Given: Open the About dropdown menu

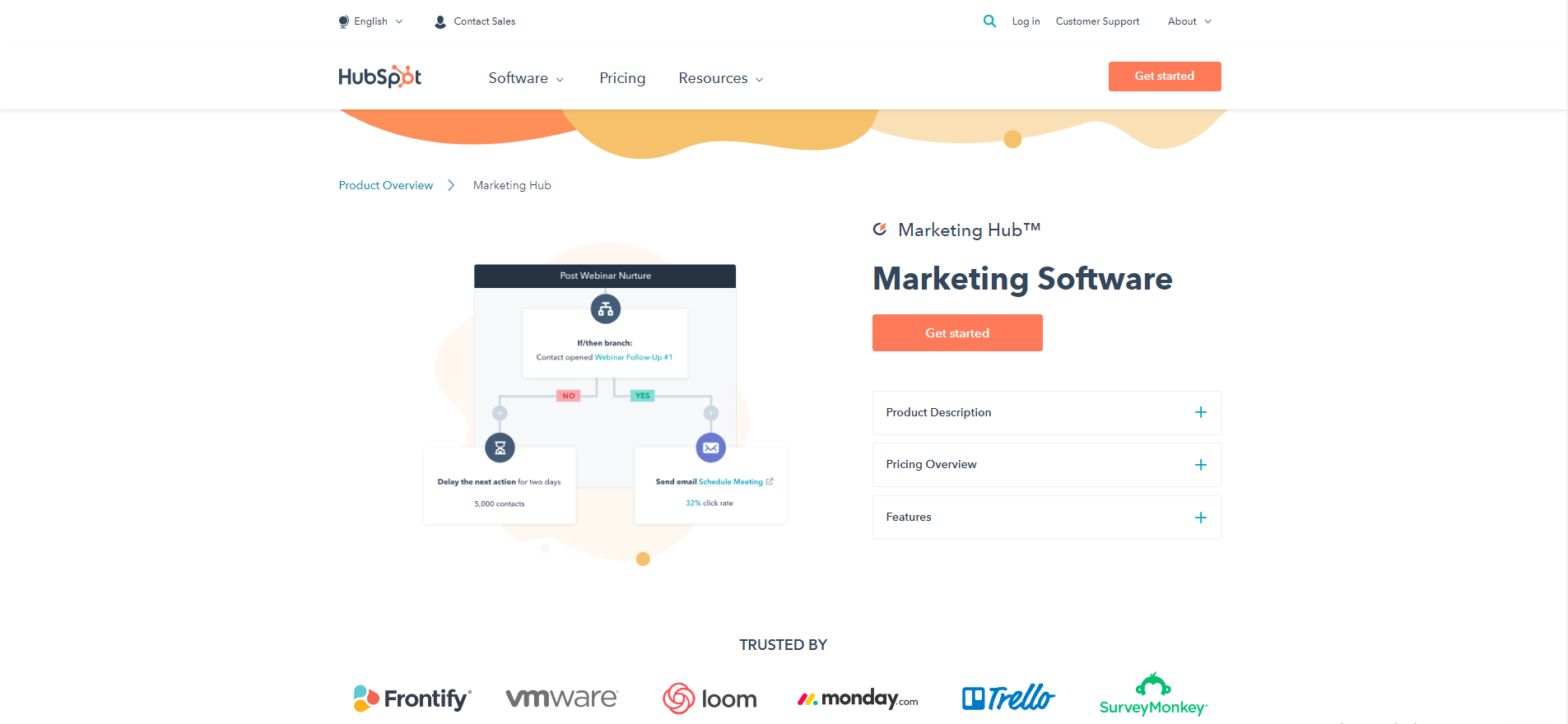Looking at the screenshot, I should point(1189,21).
